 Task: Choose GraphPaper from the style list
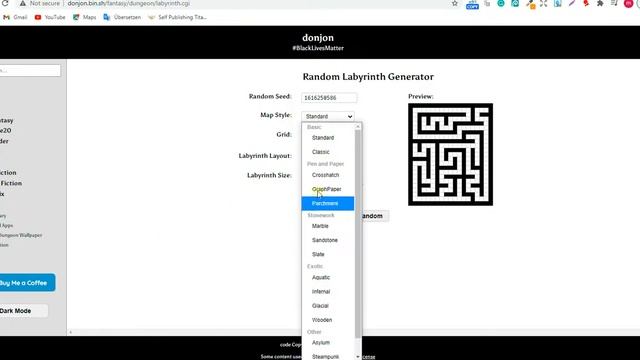click(328, 189)
